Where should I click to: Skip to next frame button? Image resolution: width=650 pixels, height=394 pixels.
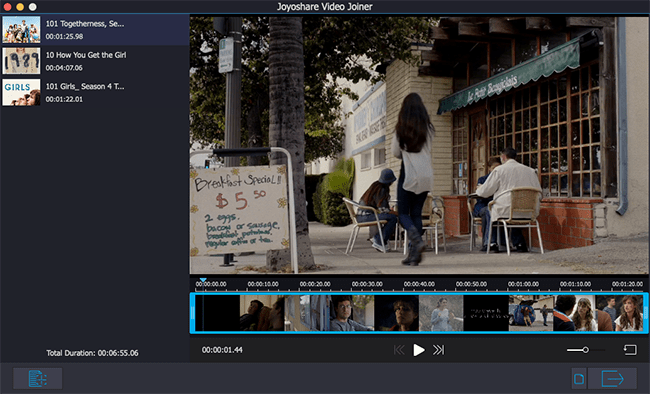click(439, 350)
